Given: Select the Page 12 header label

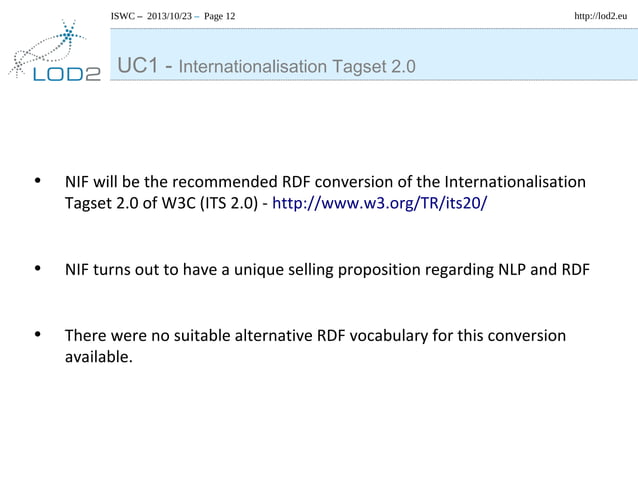Looking at the screenshot, I should pos(219,16).
